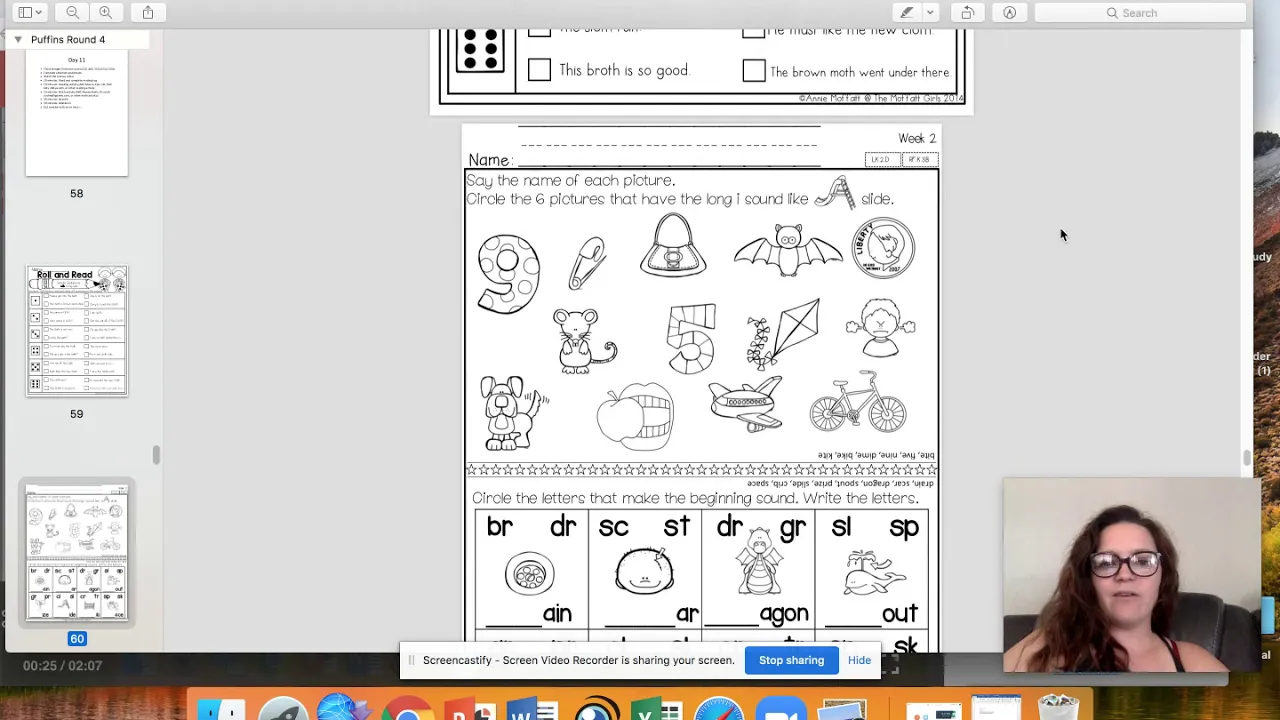Click the webcam video overlay

1131,575
